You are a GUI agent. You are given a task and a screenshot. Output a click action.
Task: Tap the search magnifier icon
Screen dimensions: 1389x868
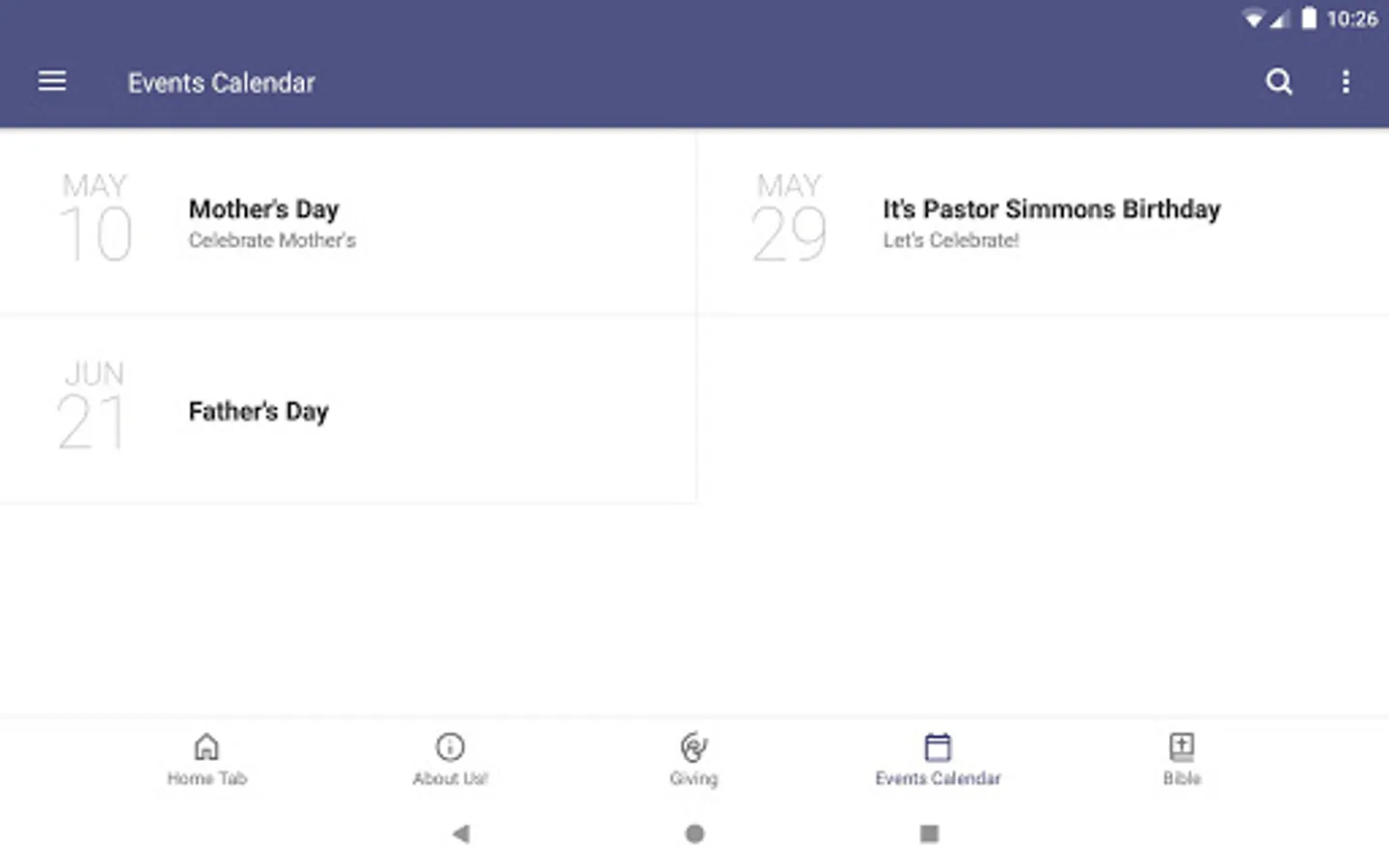tap(1279, 82)
